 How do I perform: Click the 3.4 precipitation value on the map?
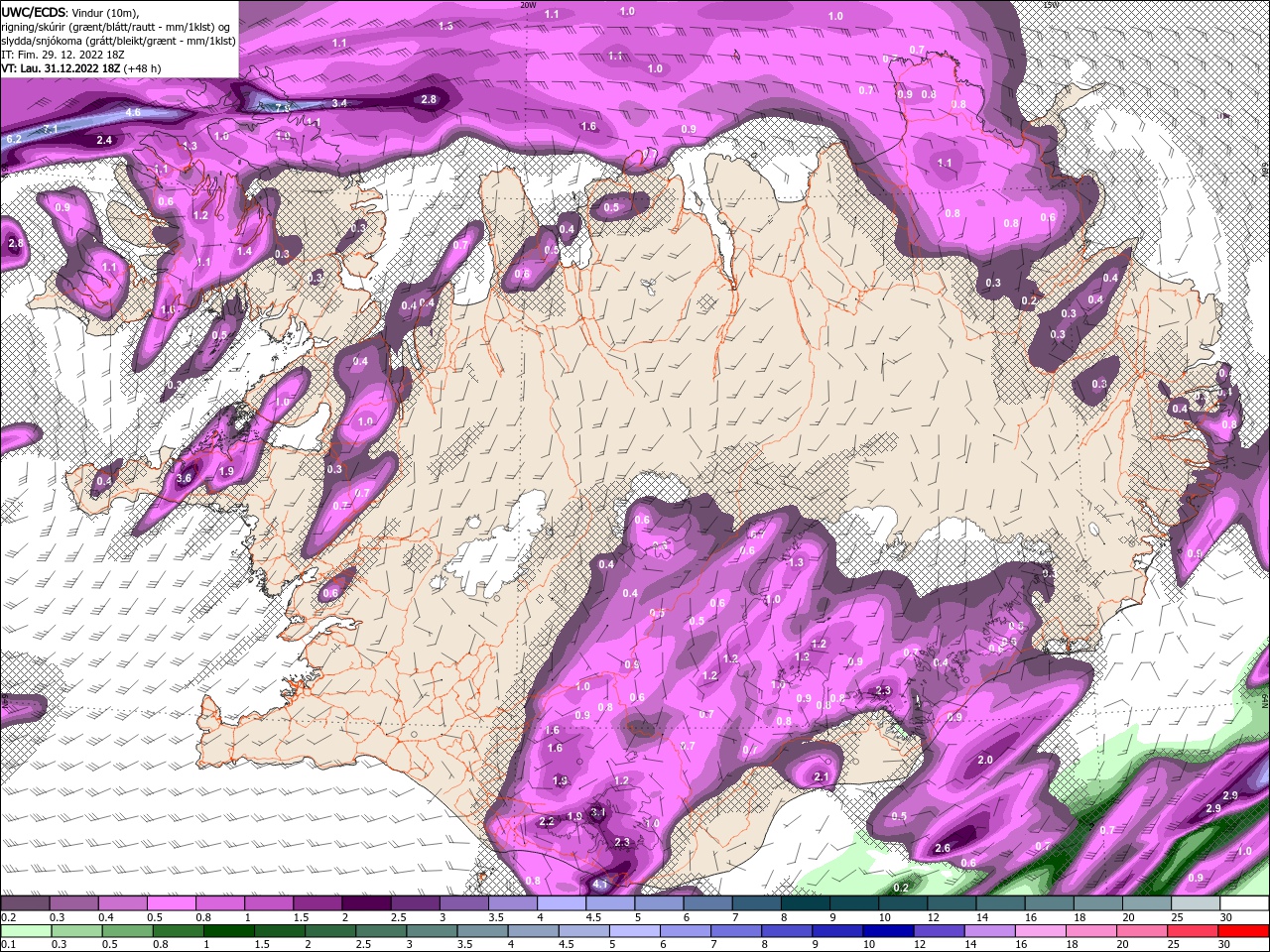[339, 103]
